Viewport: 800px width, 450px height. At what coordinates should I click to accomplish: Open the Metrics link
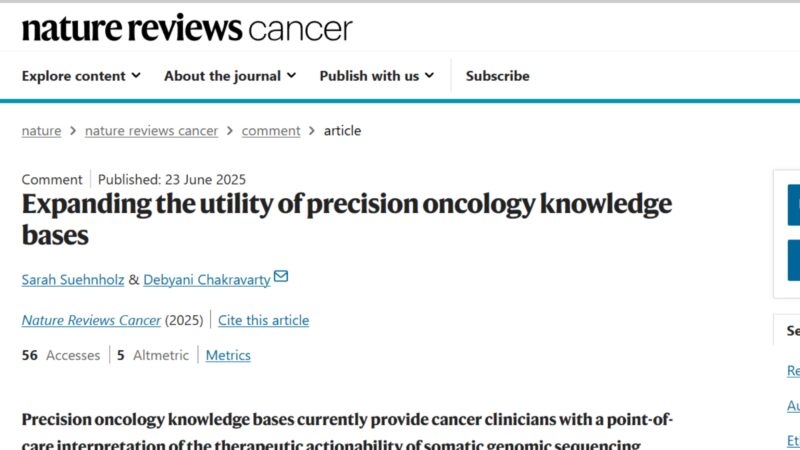tap(228, 355)
